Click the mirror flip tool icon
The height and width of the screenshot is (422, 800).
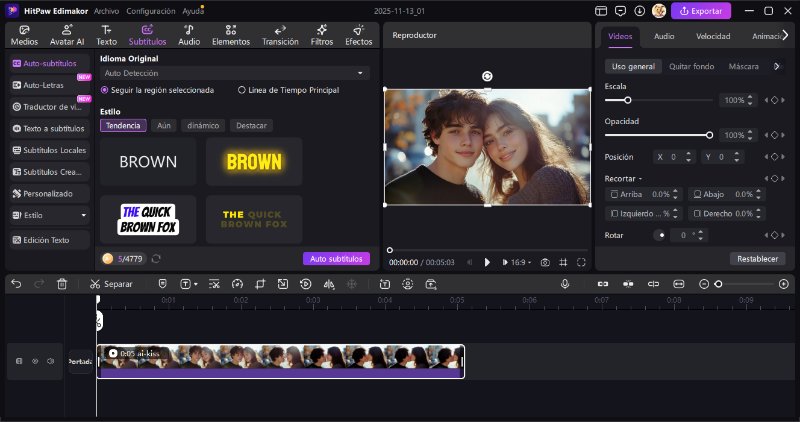pos(329,284)
